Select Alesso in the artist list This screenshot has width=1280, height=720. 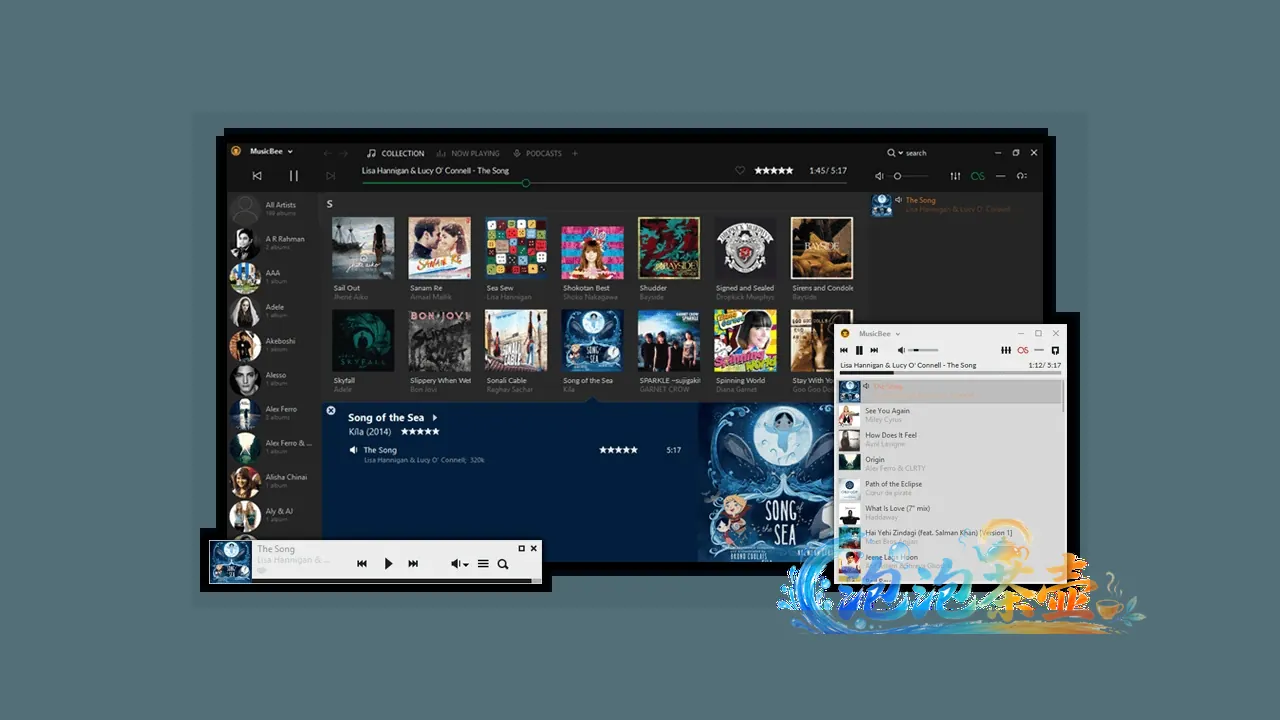pyautogui.click(x=273, y=379)
